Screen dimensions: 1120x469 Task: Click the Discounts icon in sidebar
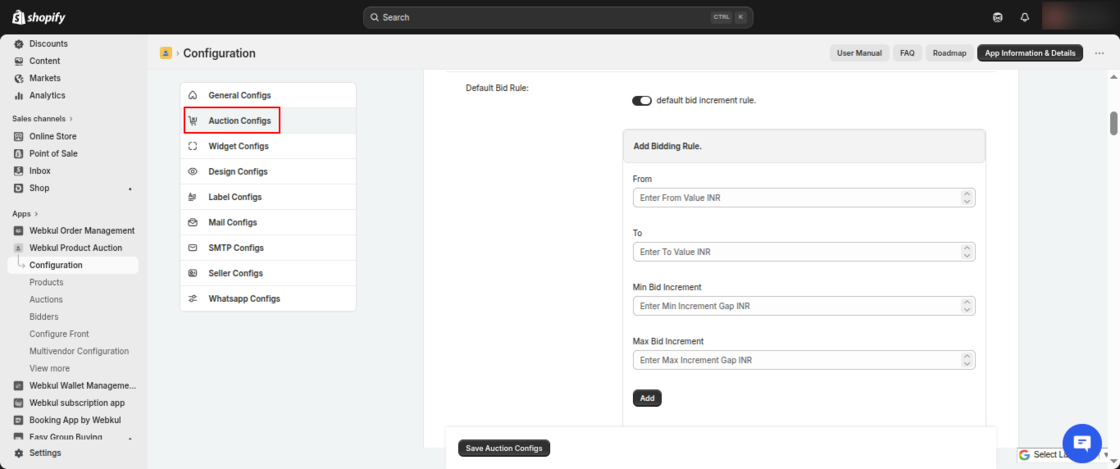pos(19,44)
